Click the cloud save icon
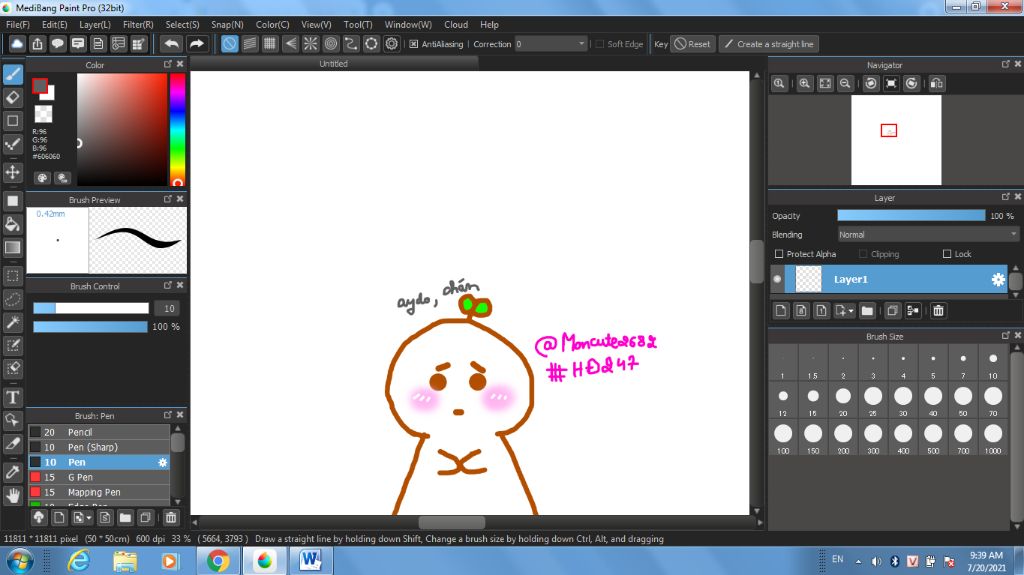This screenshot has height=575, width=1024. 17,44
